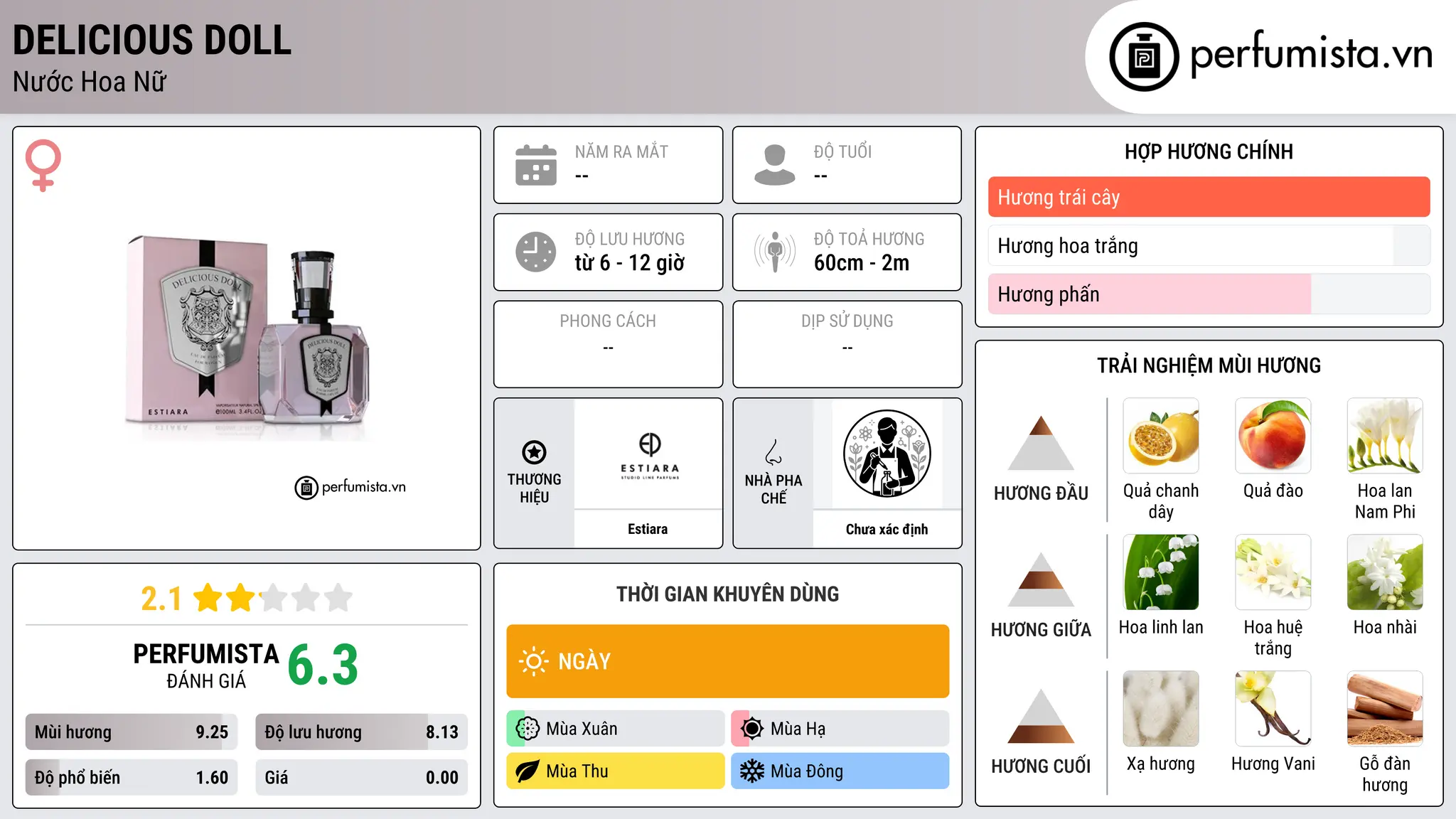Click the winter snowflake icon
The image size is (1456, 819).
click(752, 771)
